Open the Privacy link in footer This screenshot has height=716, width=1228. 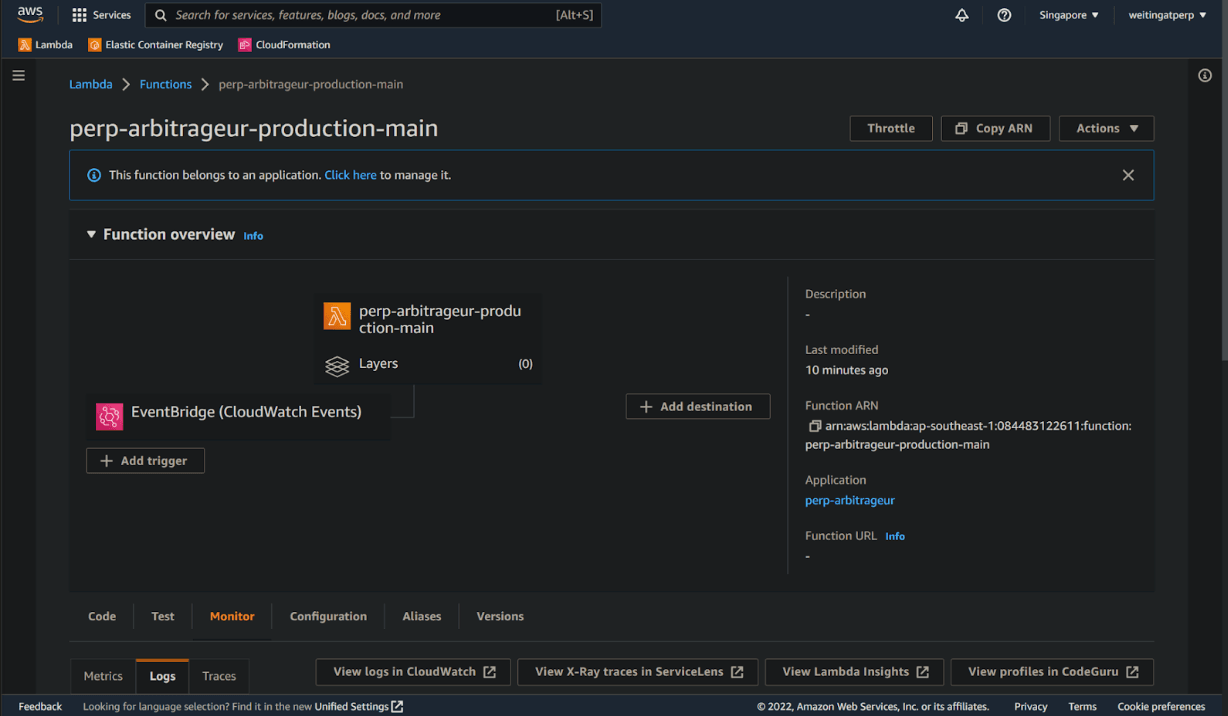(x=1031, y=707)
